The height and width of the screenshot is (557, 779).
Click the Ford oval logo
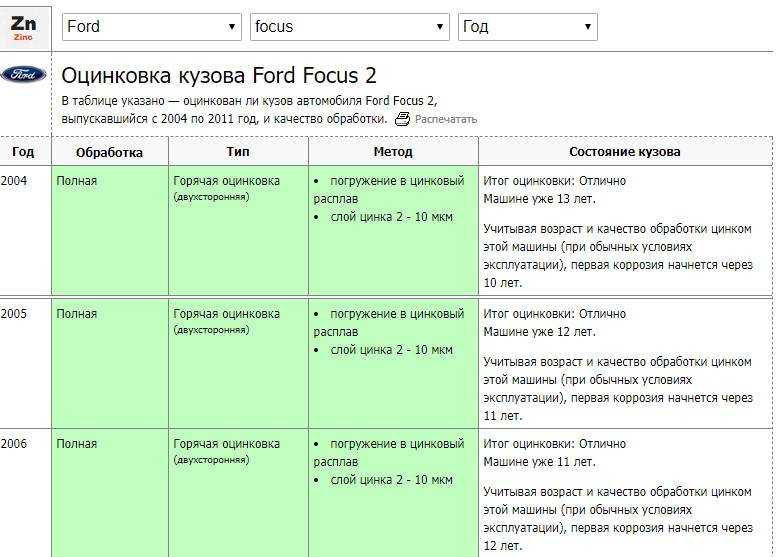pyautogui.click(x=23, y=75)
